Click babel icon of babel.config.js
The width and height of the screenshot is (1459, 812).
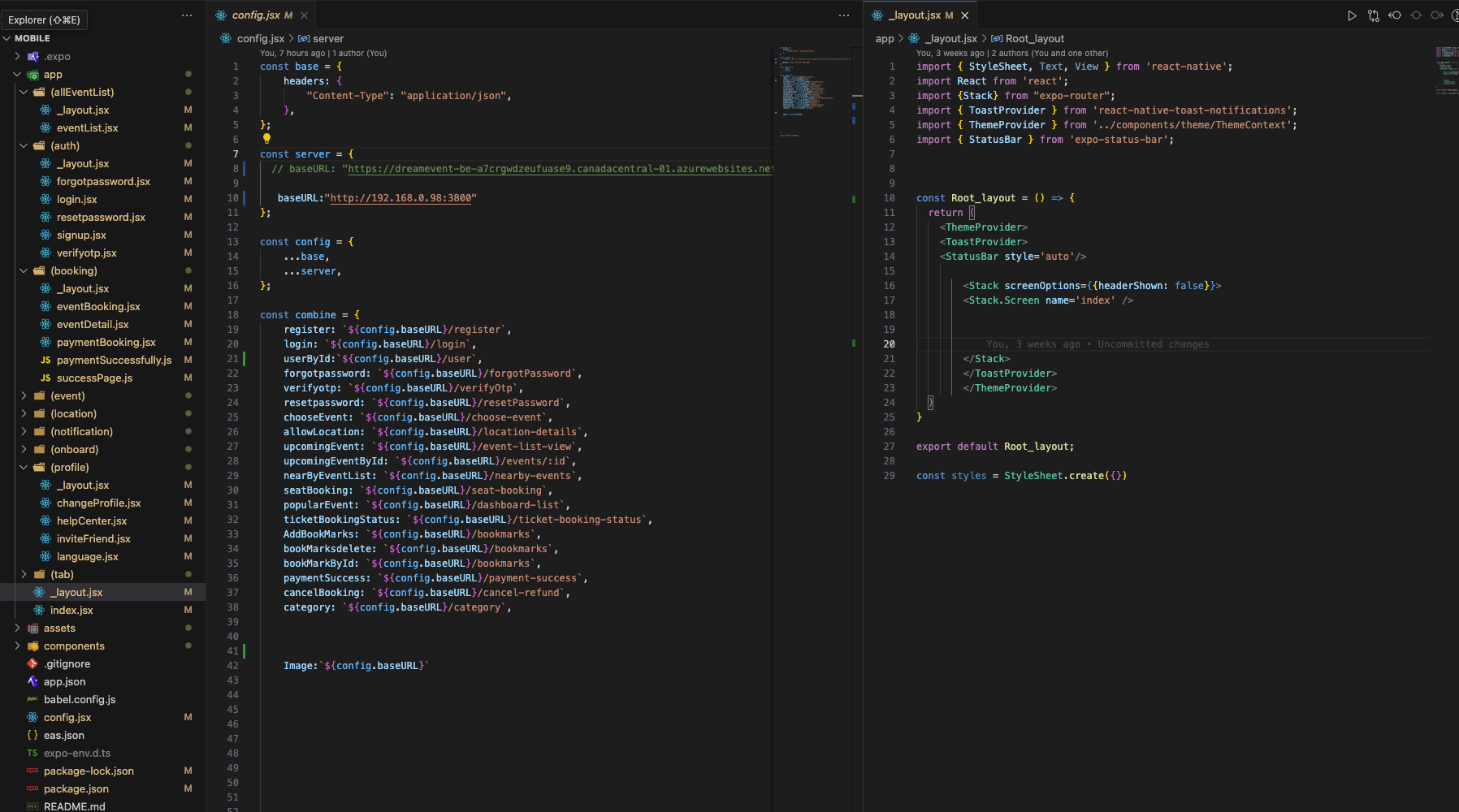tap(32, 699)
